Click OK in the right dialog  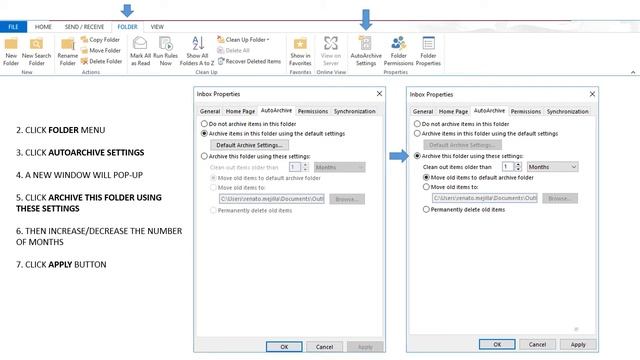(x=497, y=344)
